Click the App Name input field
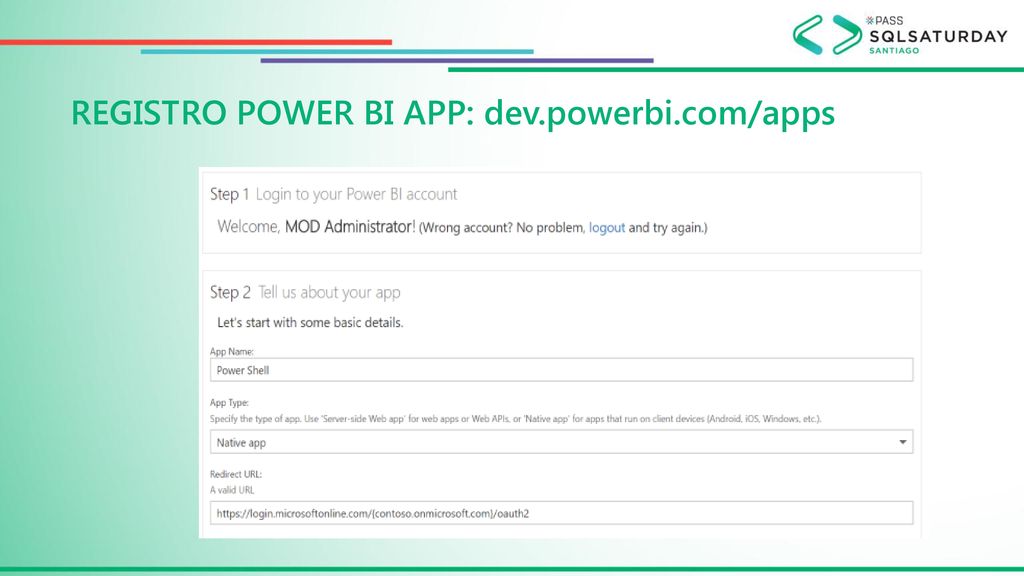This screenshot has width=1024, height=576. click(x=561, y=370)
